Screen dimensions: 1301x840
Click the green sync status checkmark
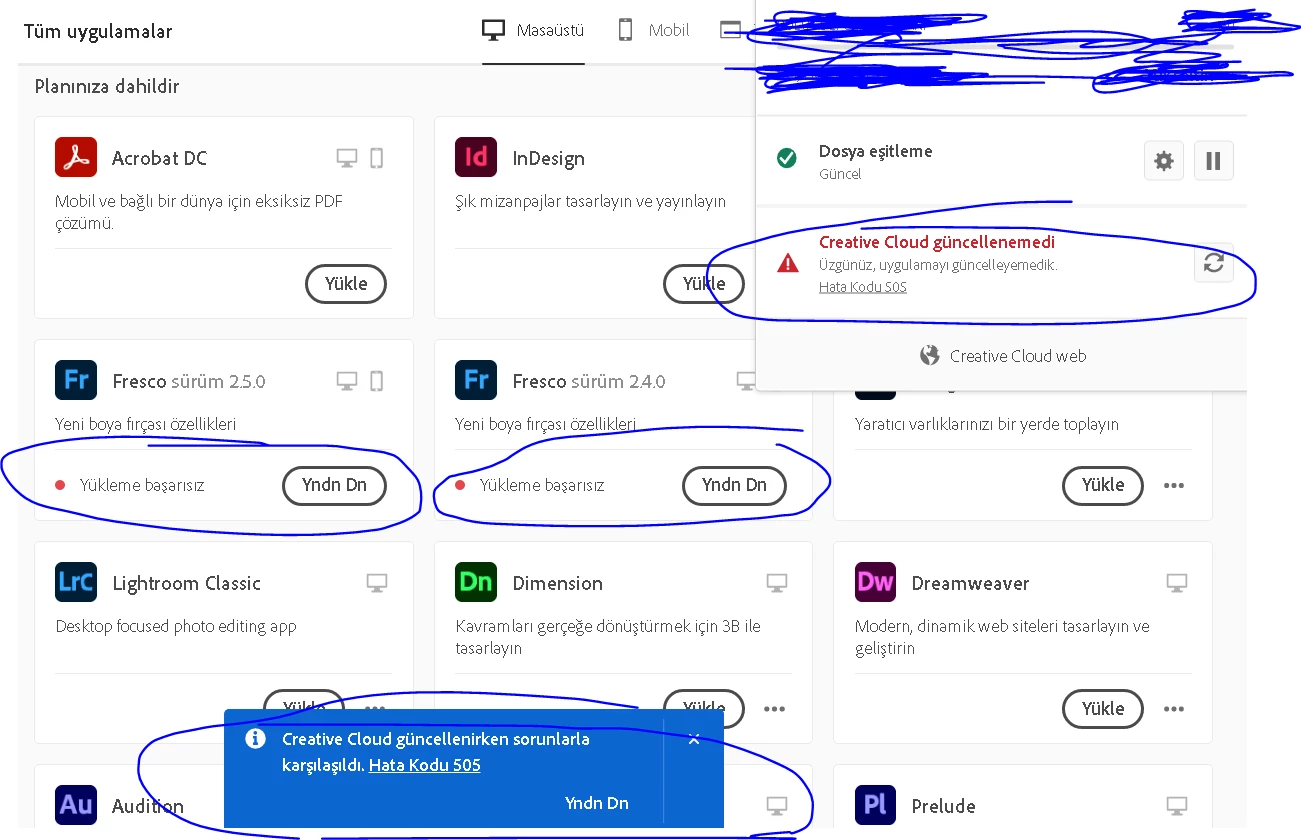787,158
